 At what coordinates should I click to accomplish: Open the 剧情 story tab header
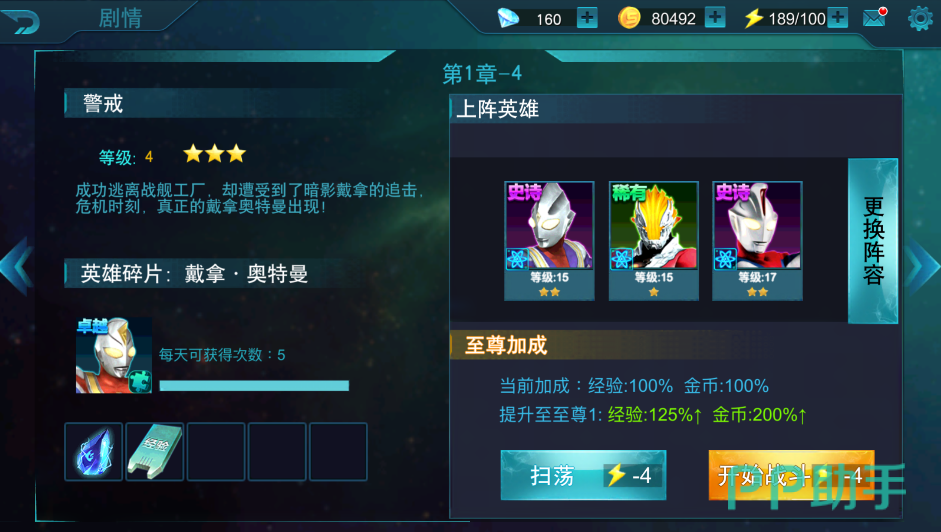pos(120,18)
